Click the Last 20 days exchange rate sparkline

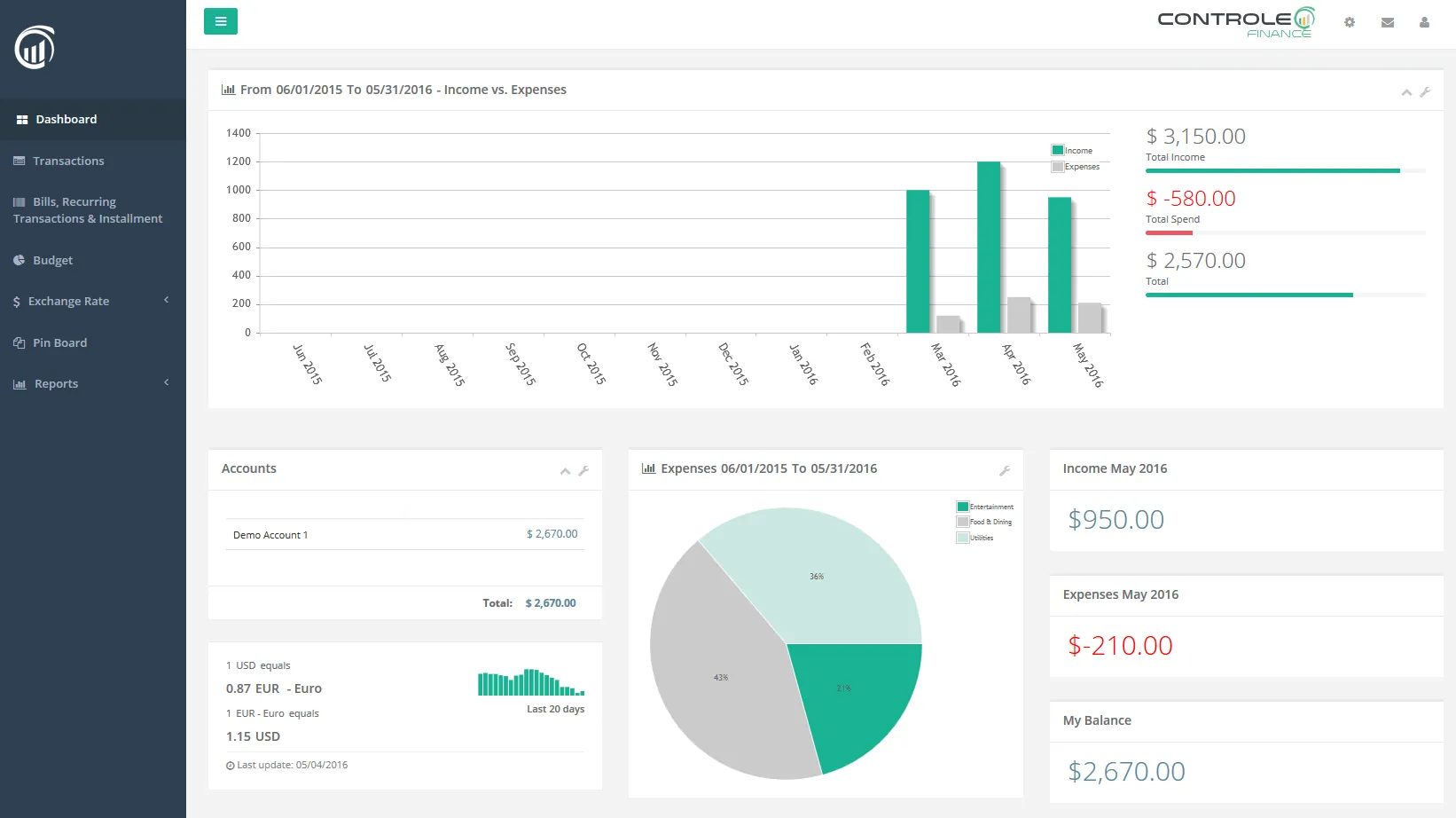529,683
